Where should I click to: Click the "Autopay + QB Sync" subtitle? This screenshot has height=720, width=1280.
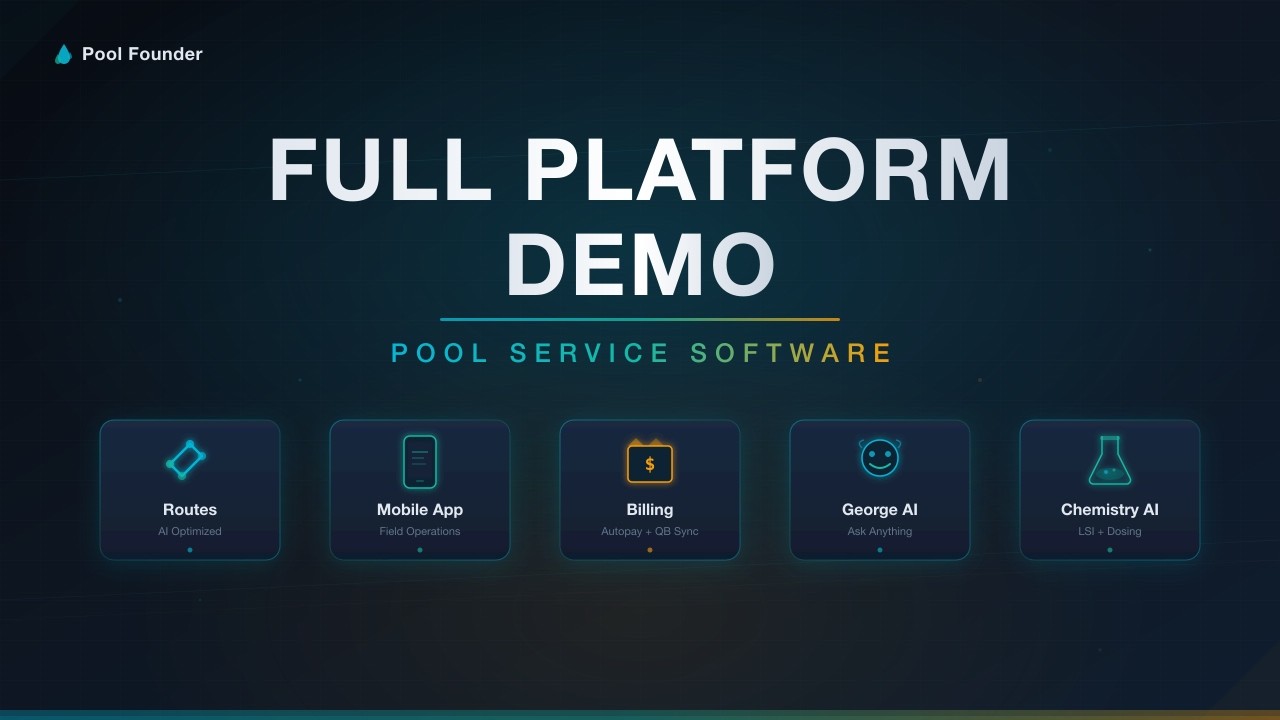click(x=650, y=531)
